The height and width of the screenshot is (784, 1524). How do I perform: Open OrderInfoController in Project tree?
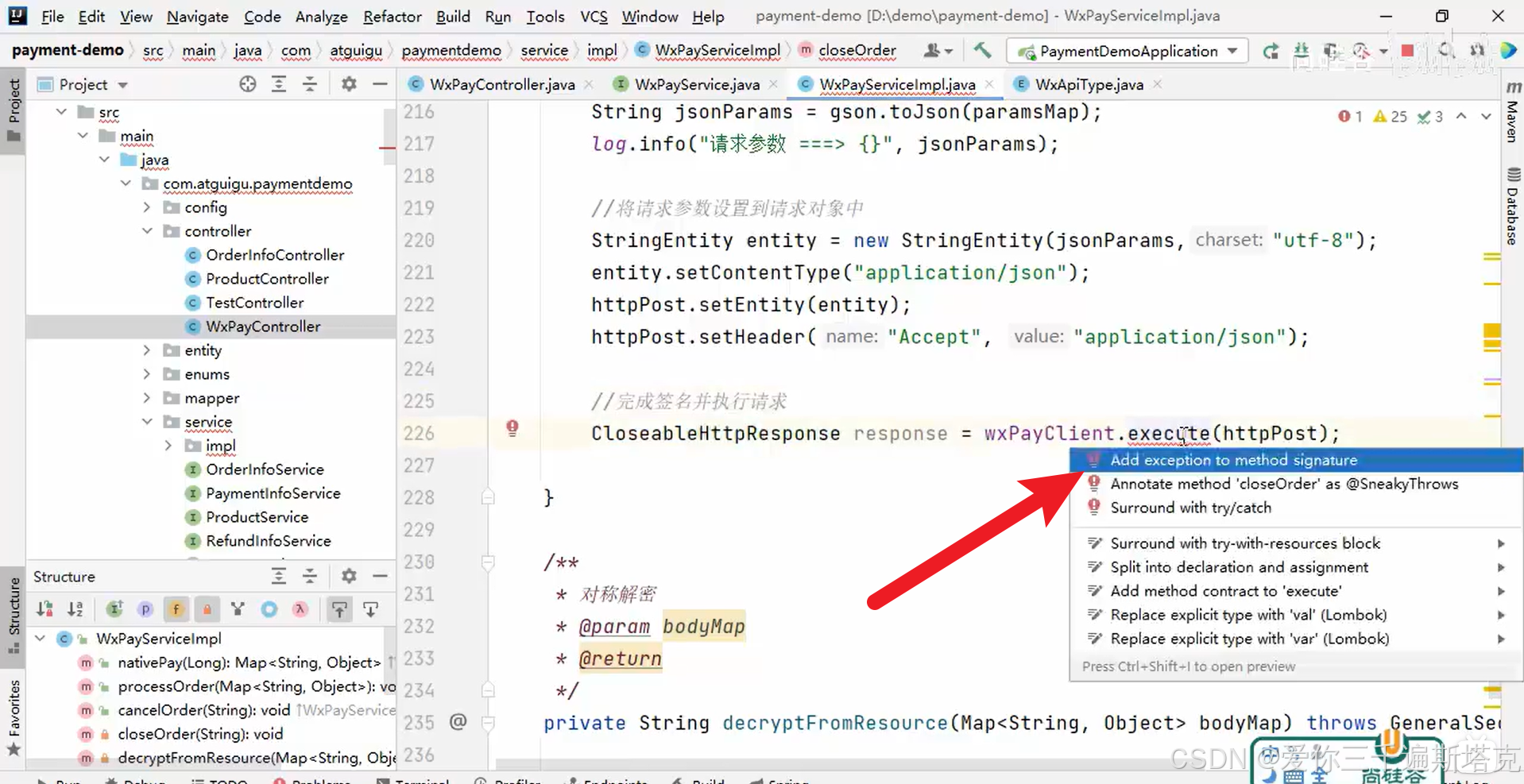(274, 255)
